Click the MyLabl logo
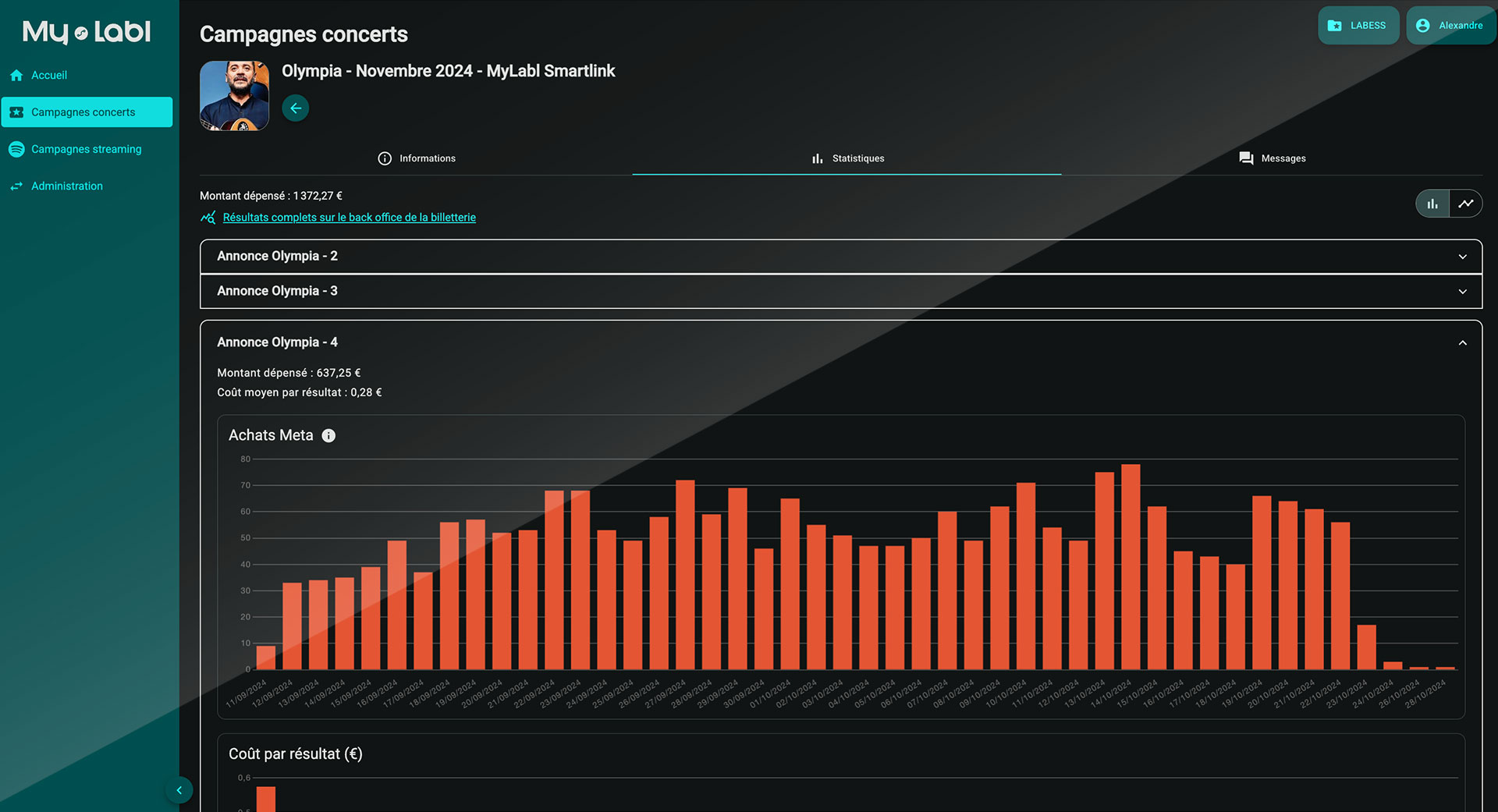 pos(87,32)
